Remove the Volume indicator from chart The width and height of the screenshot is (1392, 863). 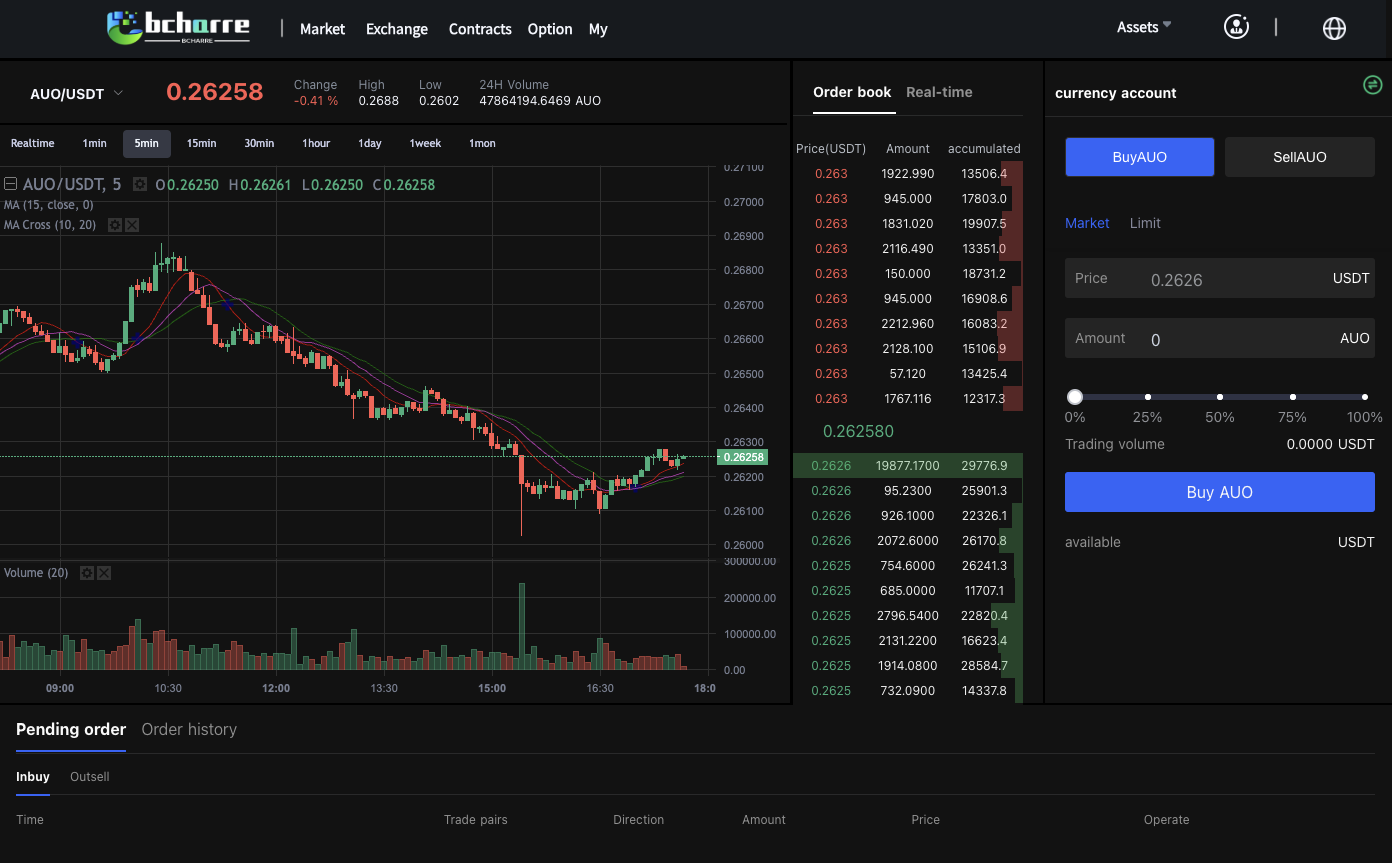[104, 573]
